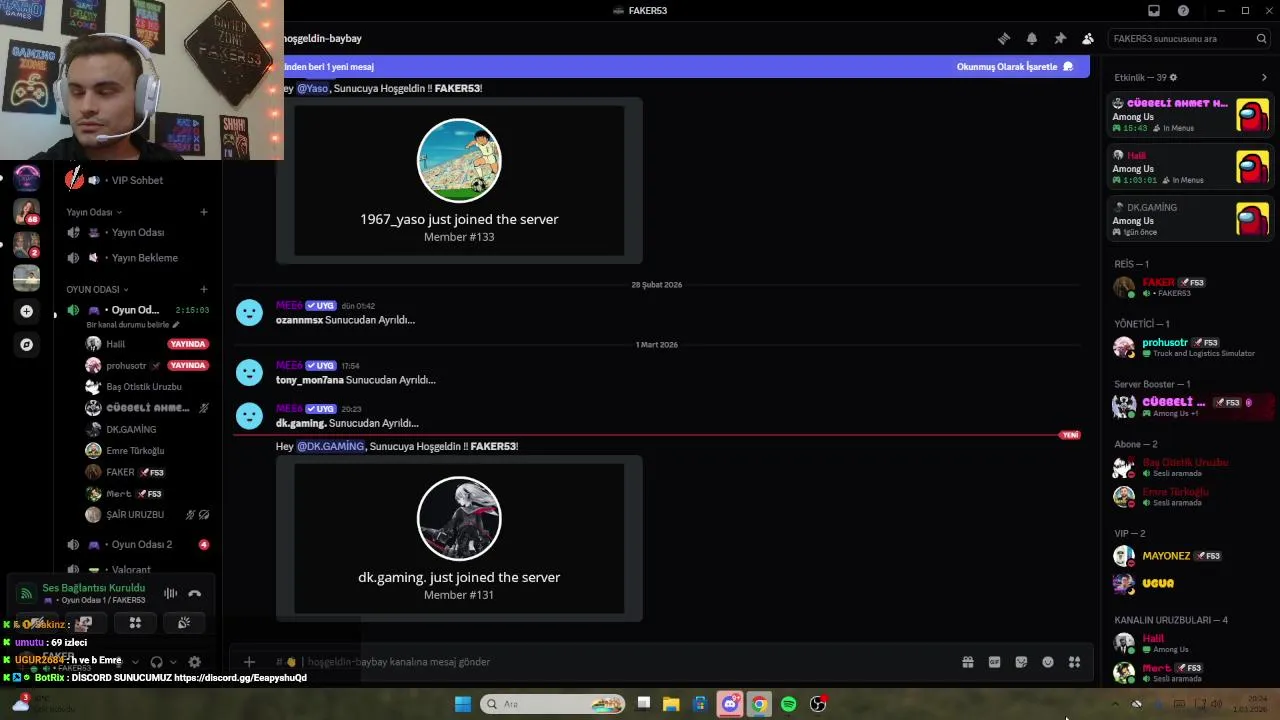Screen dimensions: 1280x720
Task: Open Spotify from taskbar
Action: [789, 704]
